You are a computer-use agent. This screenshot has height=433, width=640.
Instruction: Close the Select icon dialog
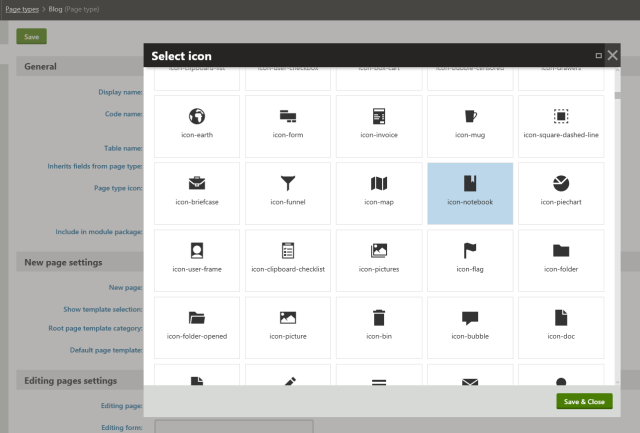612,55
